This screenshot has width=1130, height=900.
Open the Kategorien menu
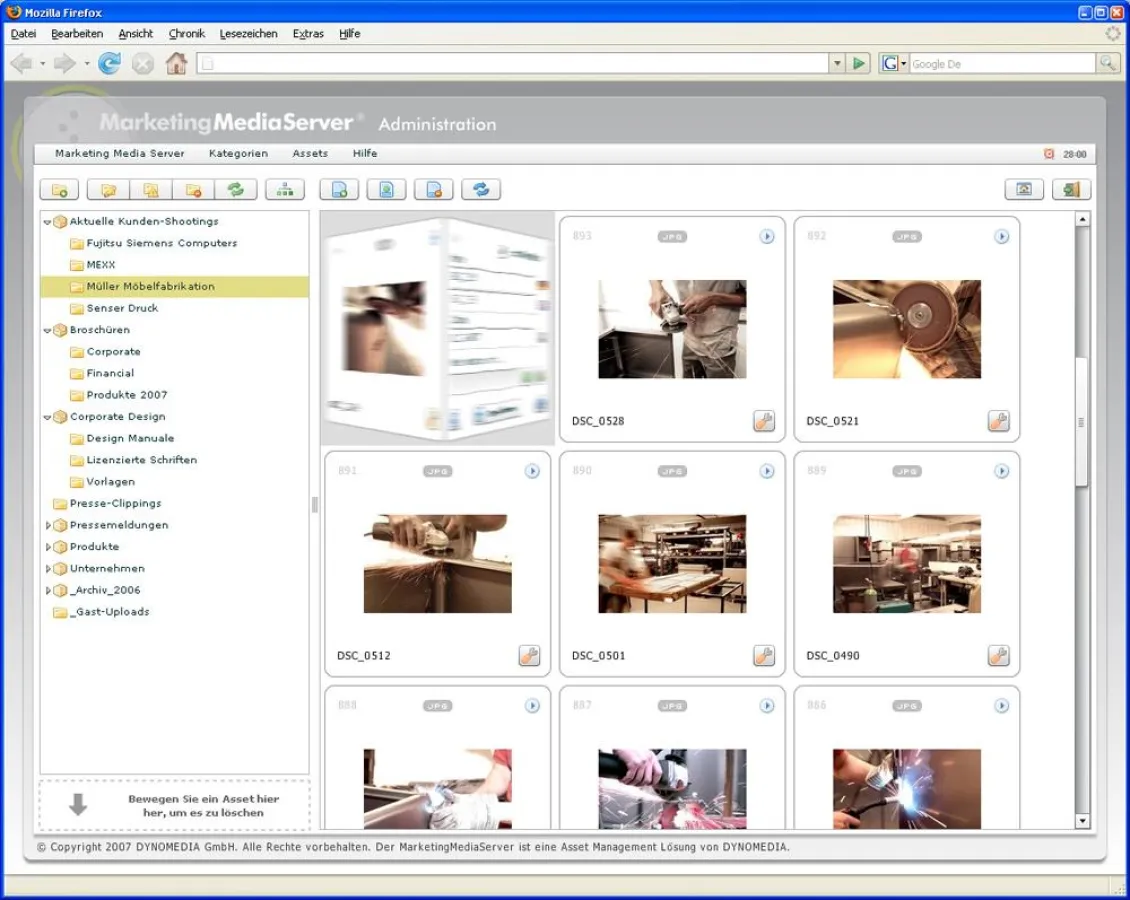(238, 153)
